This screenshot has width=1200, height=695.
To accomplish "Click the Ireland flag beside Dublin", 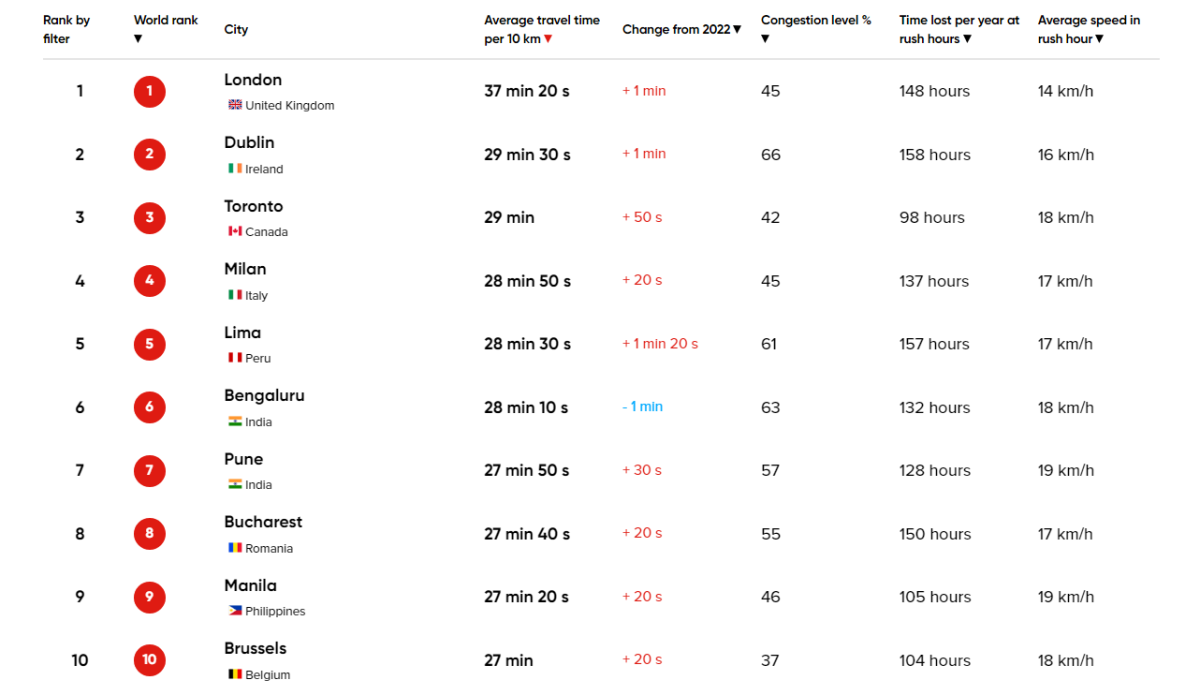I will [235, 169].
